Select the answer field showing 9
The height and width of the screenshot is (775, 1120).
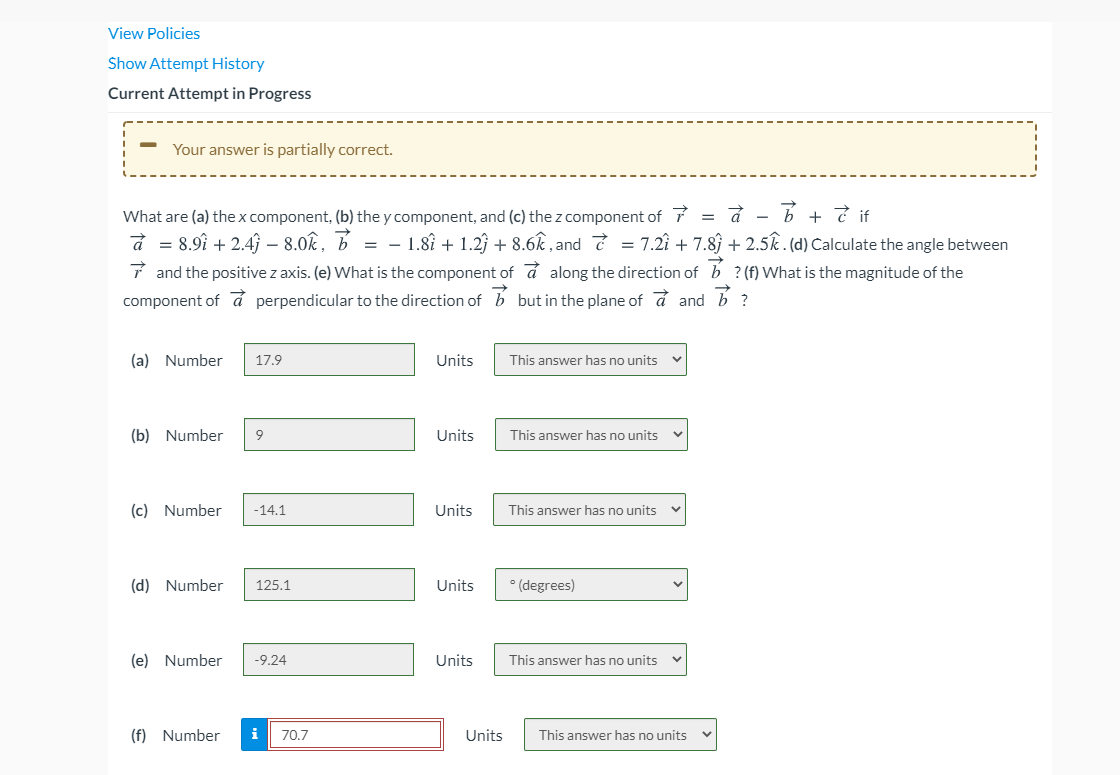pos(329,434)
